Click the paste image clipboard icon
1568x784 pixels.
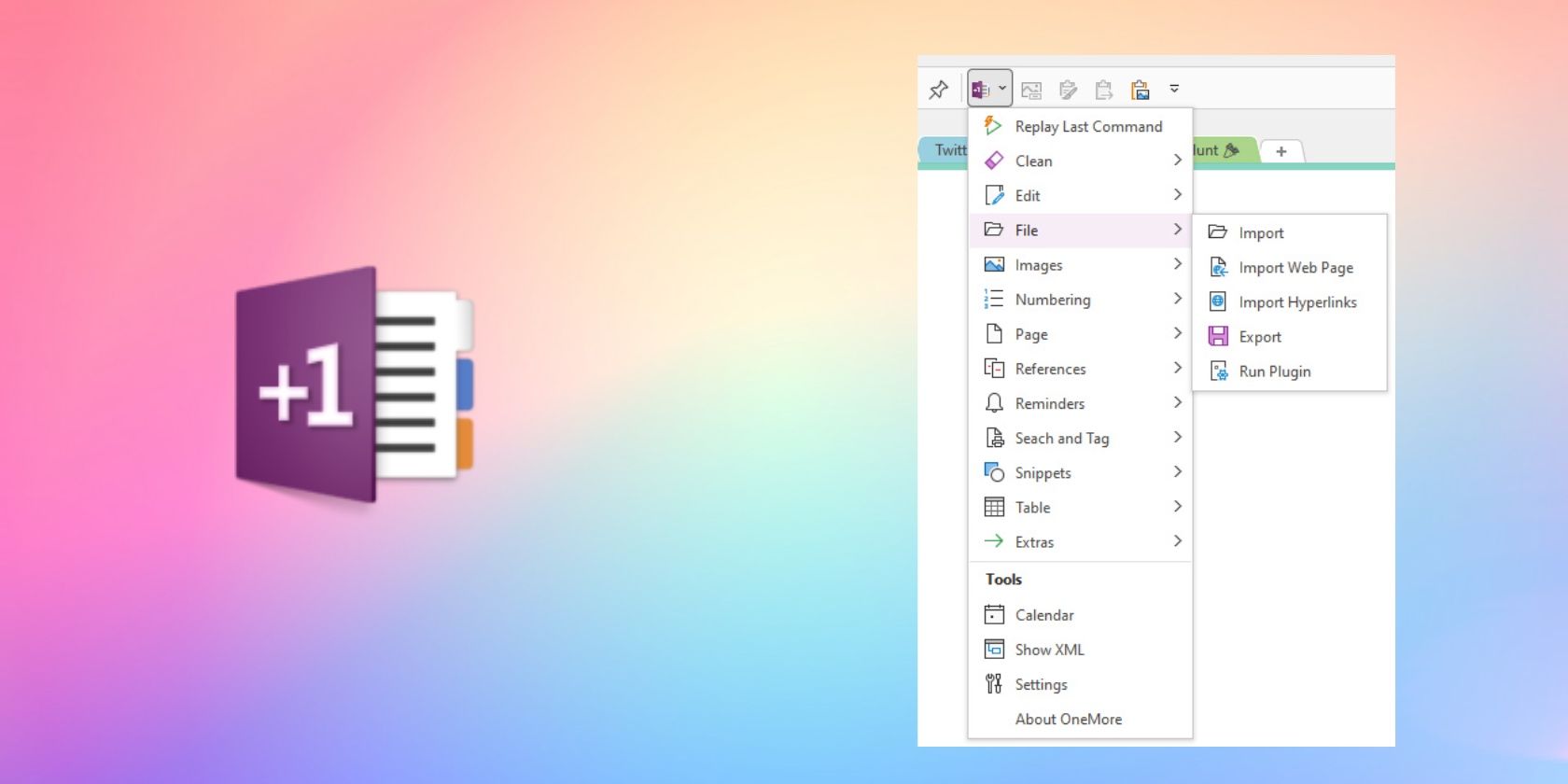tap(1140, 91)
